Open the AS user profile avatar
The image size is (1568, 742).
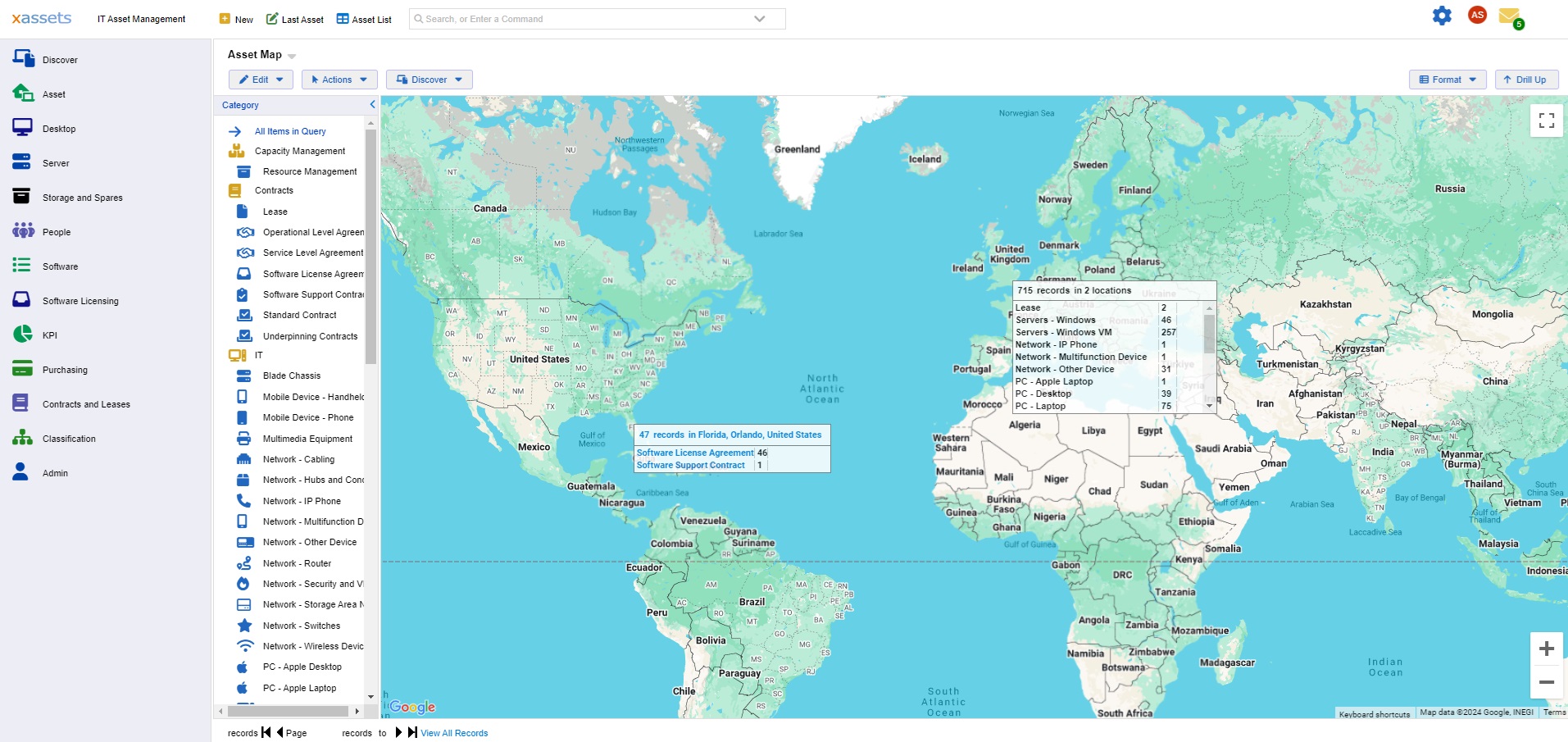1477,15
